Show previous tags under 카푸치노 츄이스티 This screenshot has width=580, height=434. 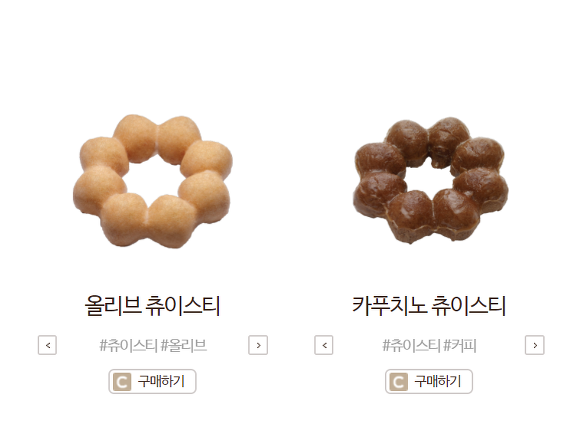tap(324, 345)
